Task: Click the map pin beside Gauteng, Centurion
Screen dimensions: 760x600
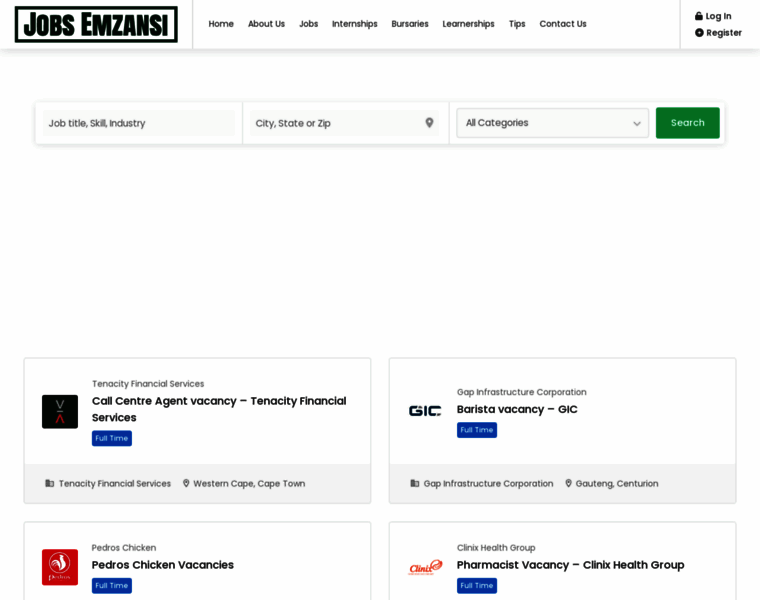Action: 568,483
